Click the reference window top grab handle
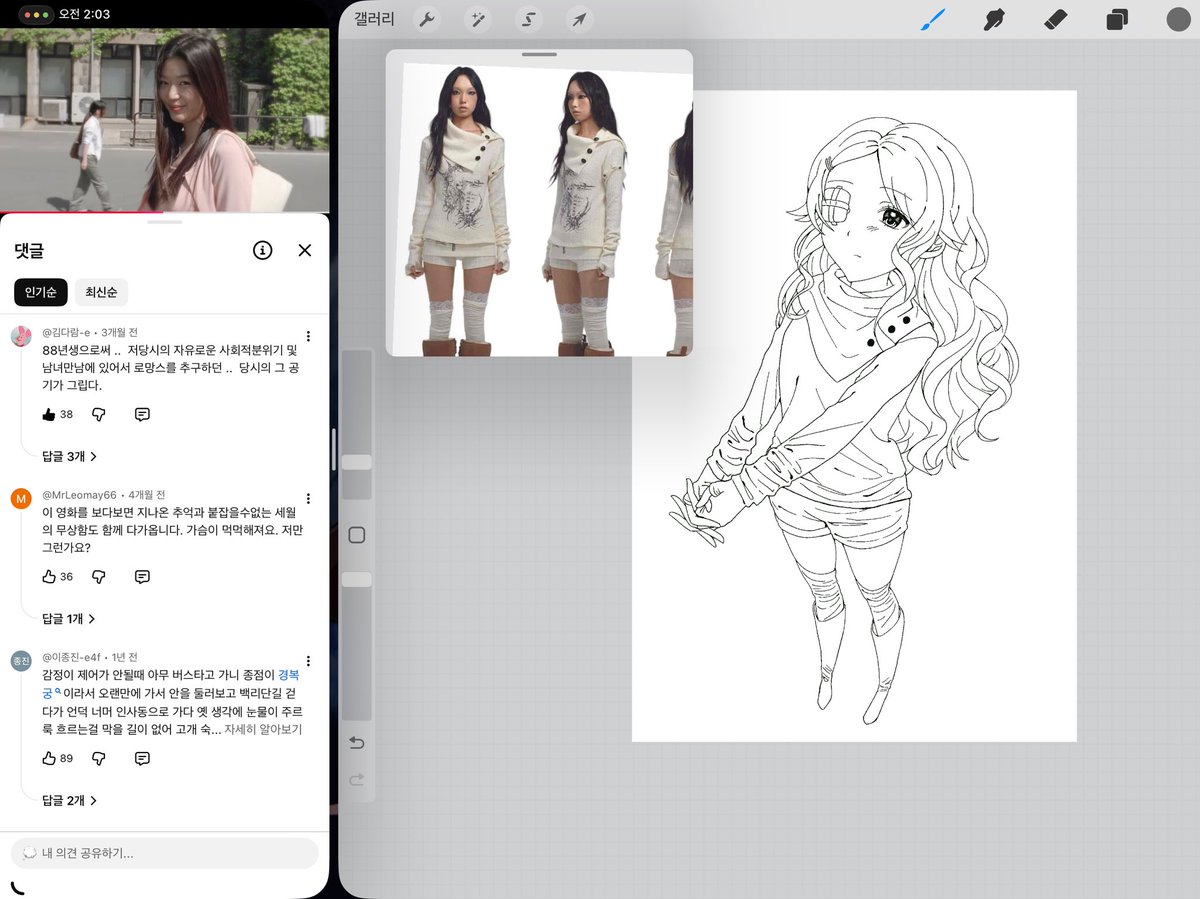This screenshot has height=899, width=1200. click(x=539, y=54)
